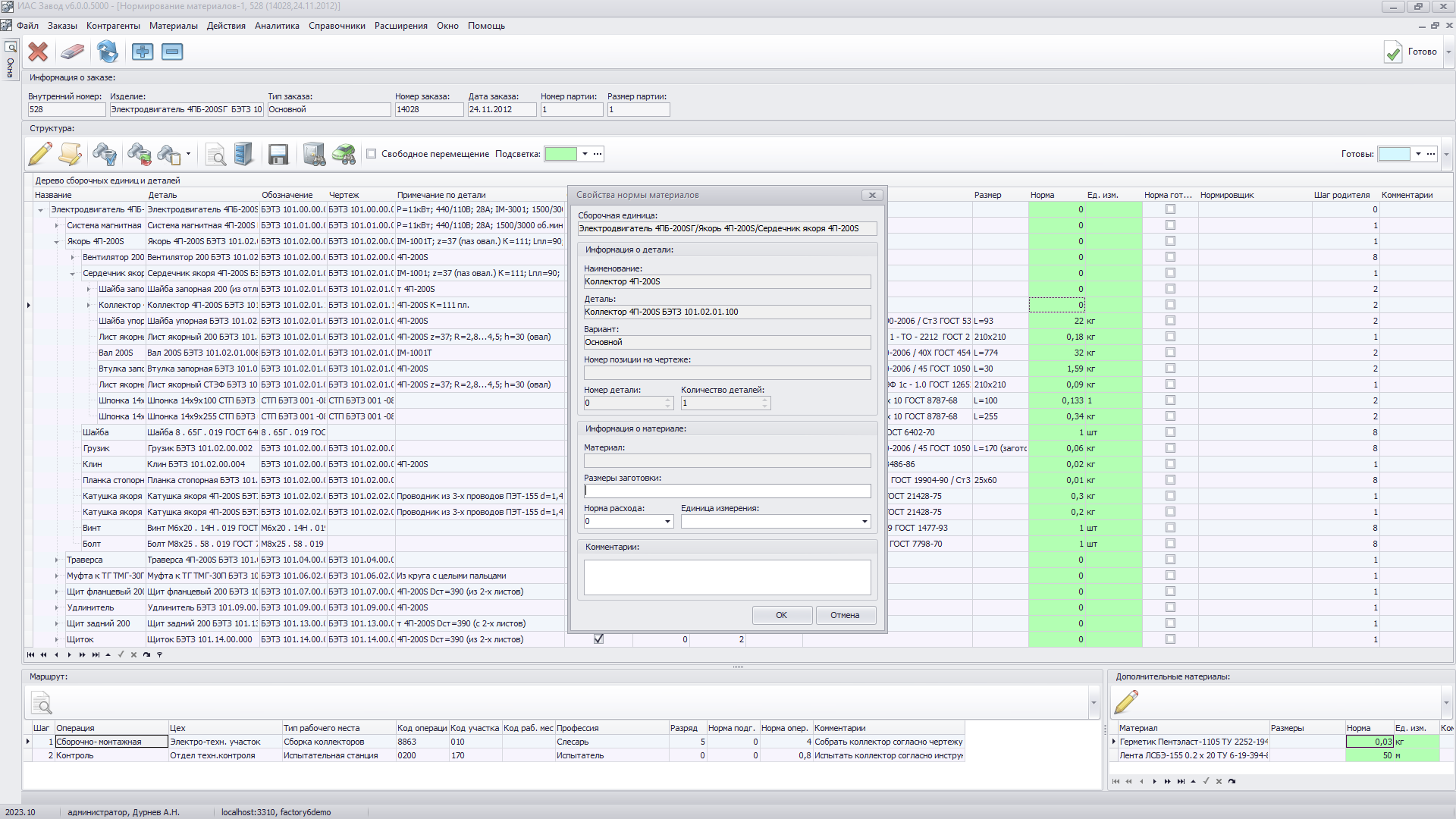The height and width of the screenshot is (819, 1456).
Task: Click the pencil icon in Дополнительные материалы panel
Action: (1126, 702)
